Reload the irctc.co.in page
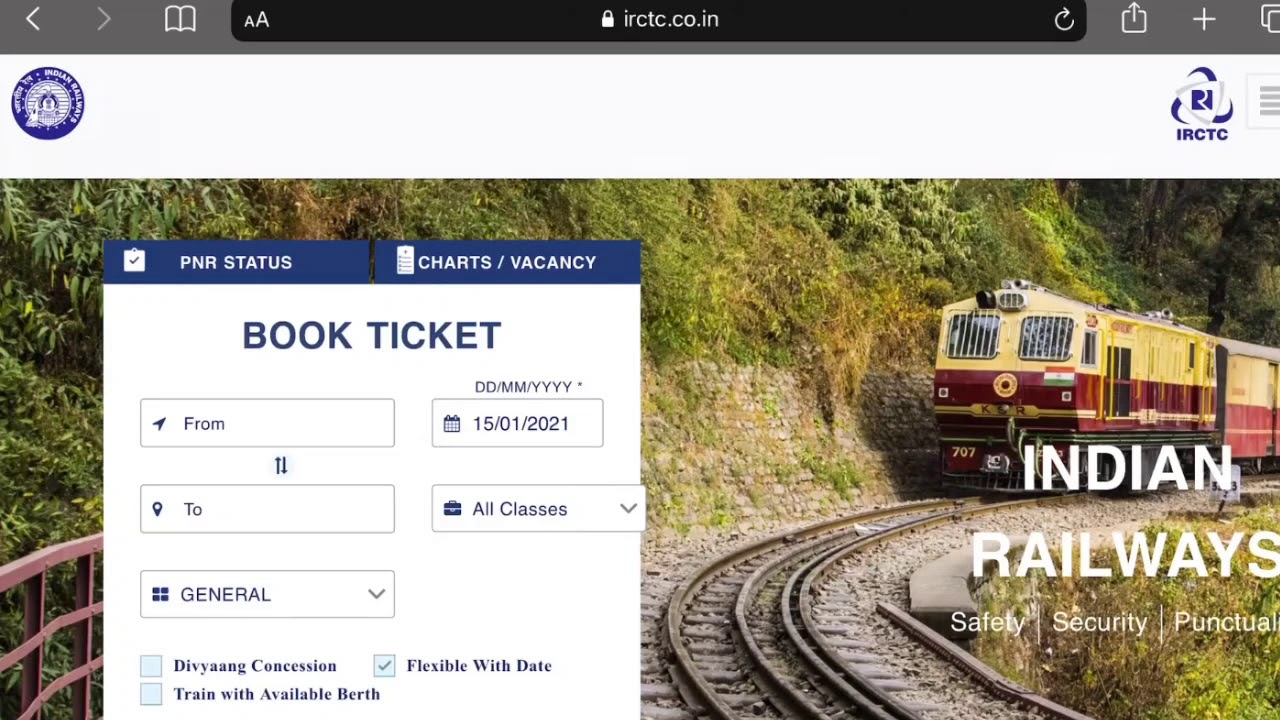The width and height of the screenshot is (1280, 720). (1064, 19)
